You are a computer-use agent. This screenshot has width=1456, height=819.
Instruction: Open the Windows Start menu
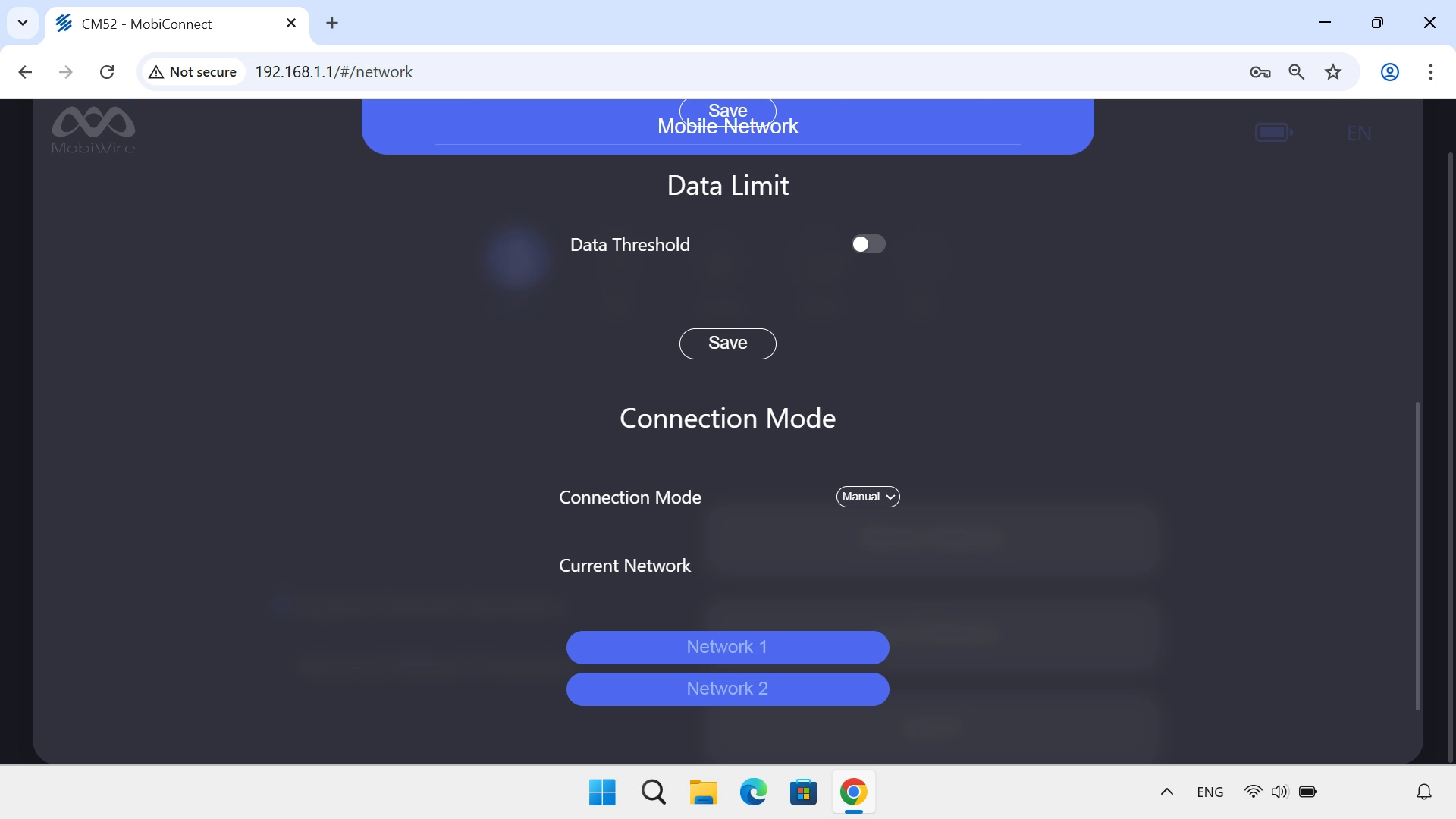(601, 792)
